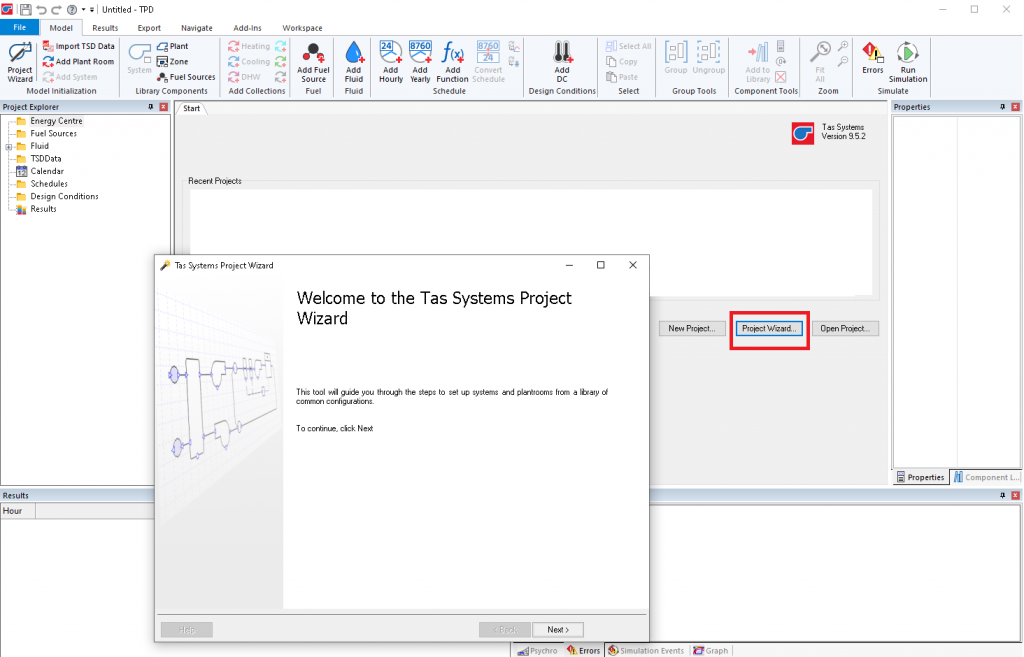Click the Add Yearly schedule icon
1024x657 pixels.
click(420, 62)
